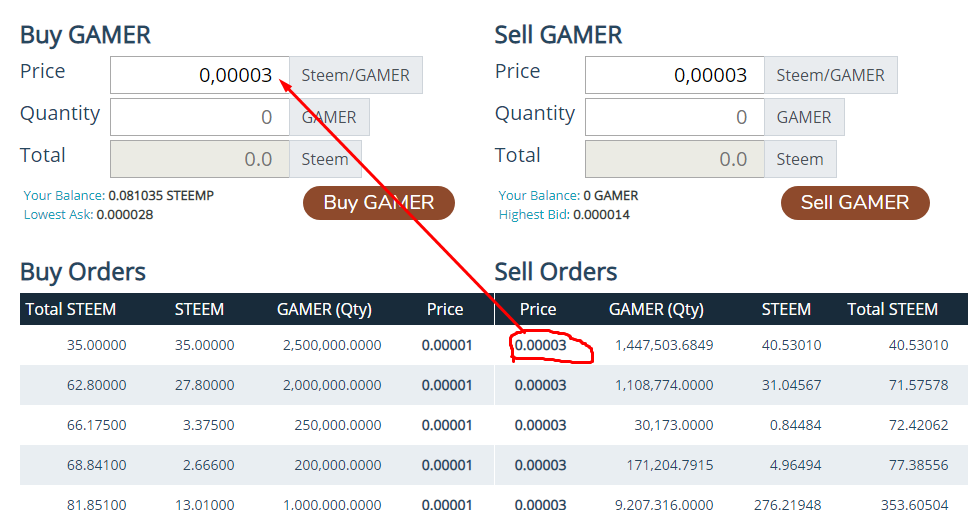The image size is (968, 510).
Task: Click buy order STEEM value 2.66600
Action: click(x=209, y=466)
